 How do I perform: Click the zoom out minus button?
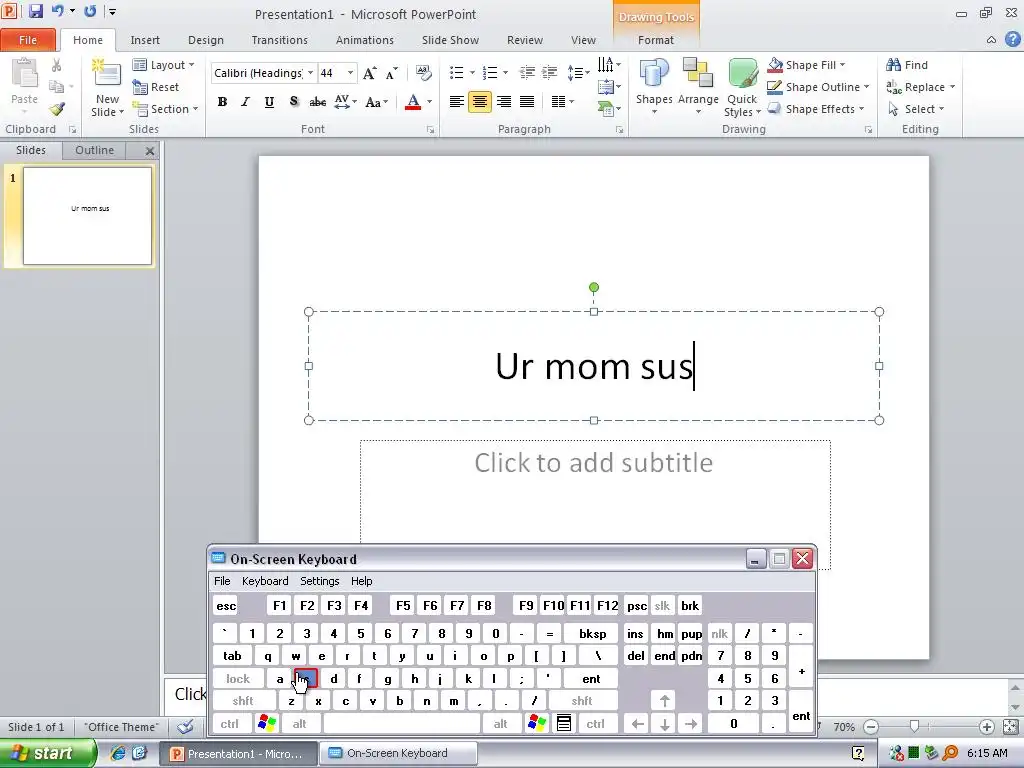pyautogui.click(x=871, y=726)
